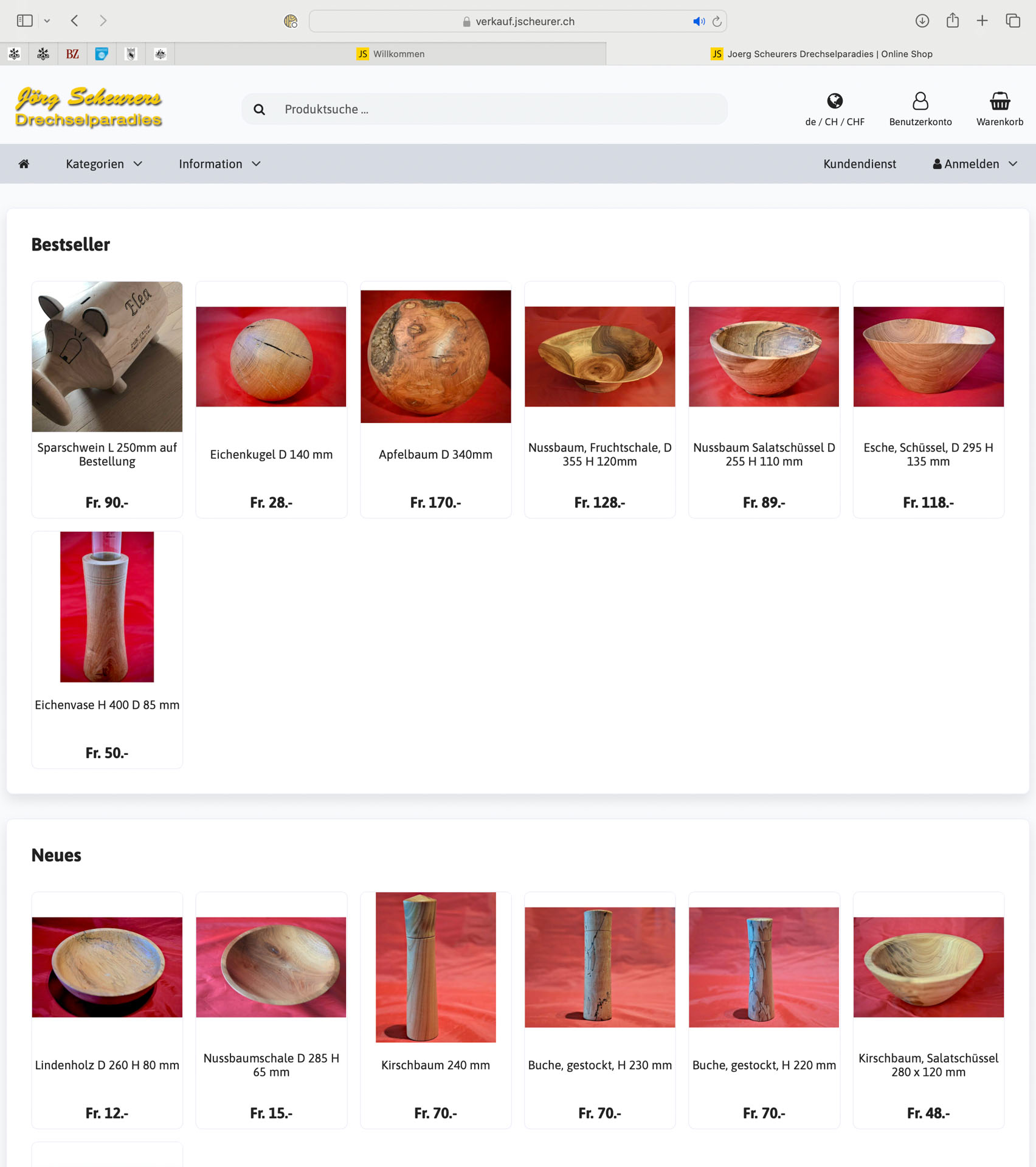Open Eichenvase H 400 D 85 mm link
1036x1167 pixels.
click(x=107, y=705)
